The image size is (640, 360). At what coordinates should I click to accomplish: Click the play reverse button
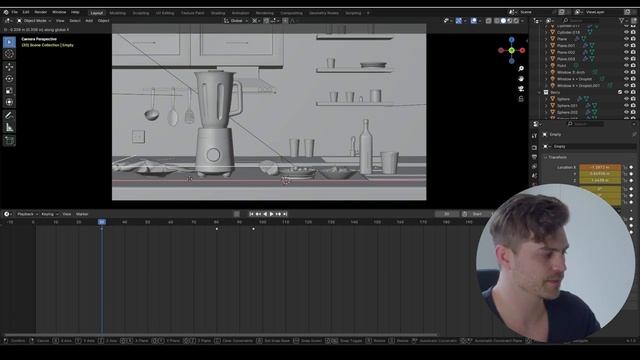point(265,214)
